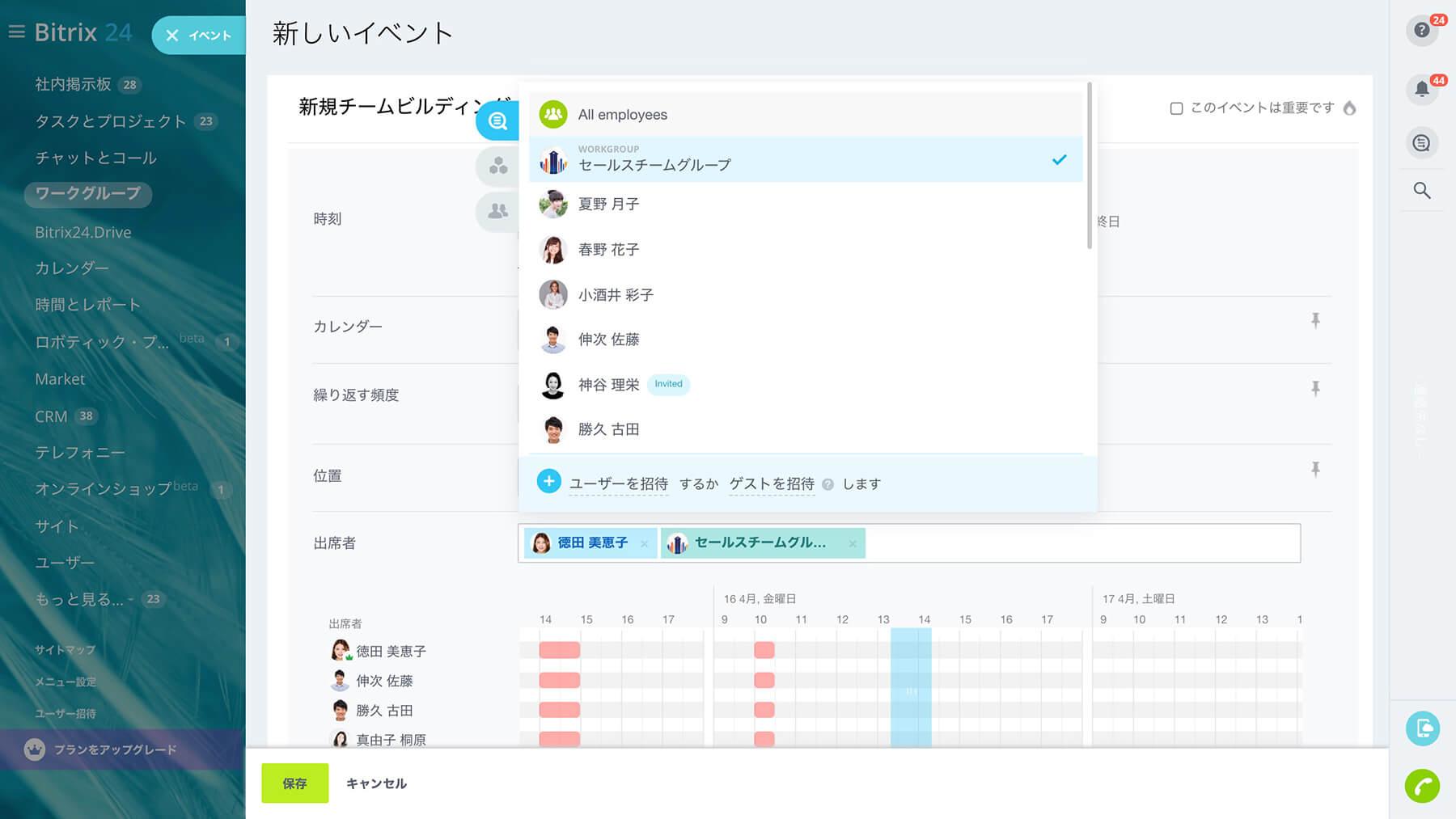Click the blue plus icon to invite user
1456x819 pixels.
coord(548,482)
